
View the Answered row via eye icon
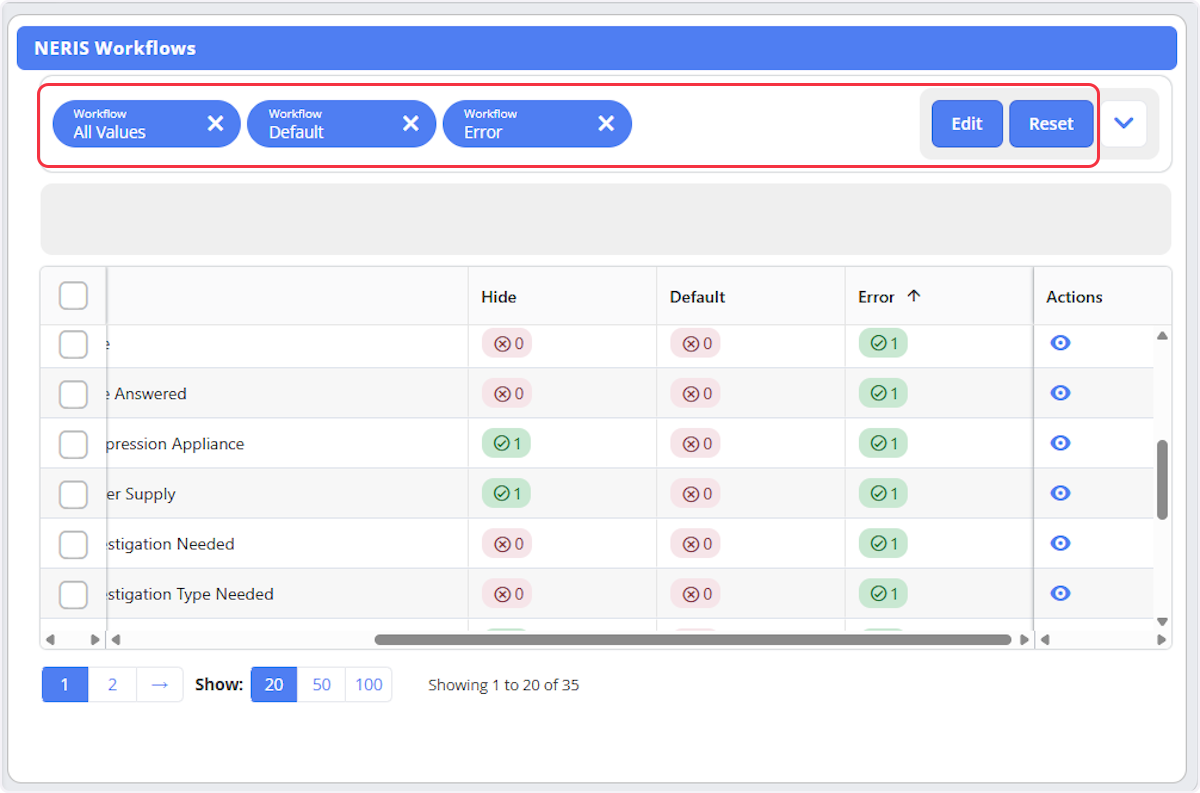[x=1061, y=393]
